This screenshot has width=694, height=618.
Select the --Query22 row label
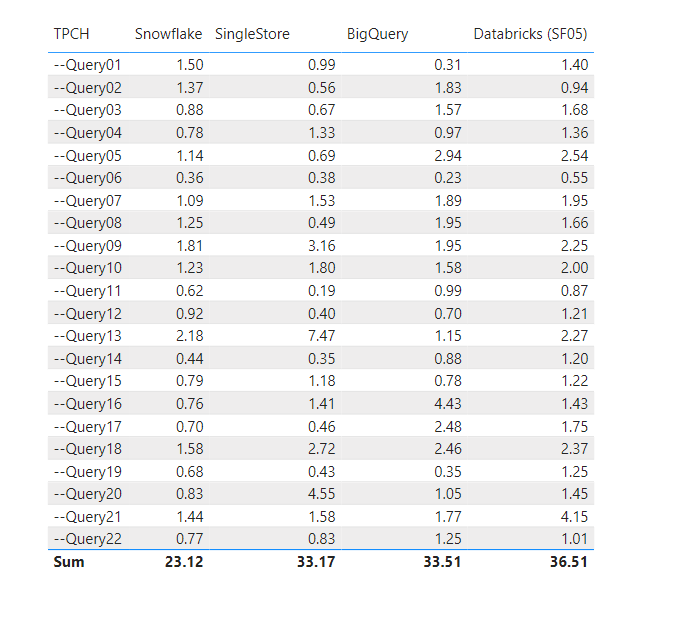[85, 539]
